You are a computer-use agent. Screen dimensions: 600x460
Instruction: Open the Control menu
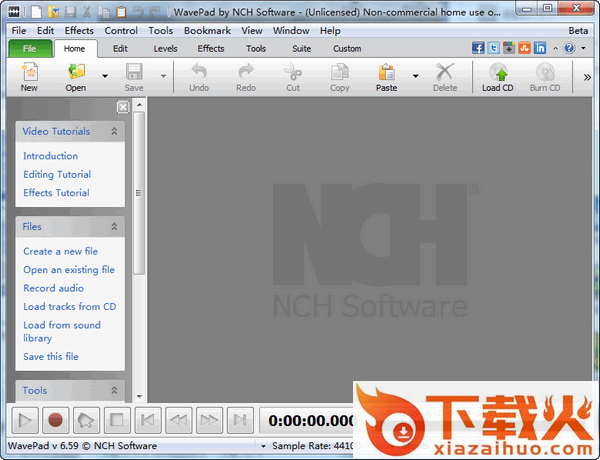click(121, 31)
